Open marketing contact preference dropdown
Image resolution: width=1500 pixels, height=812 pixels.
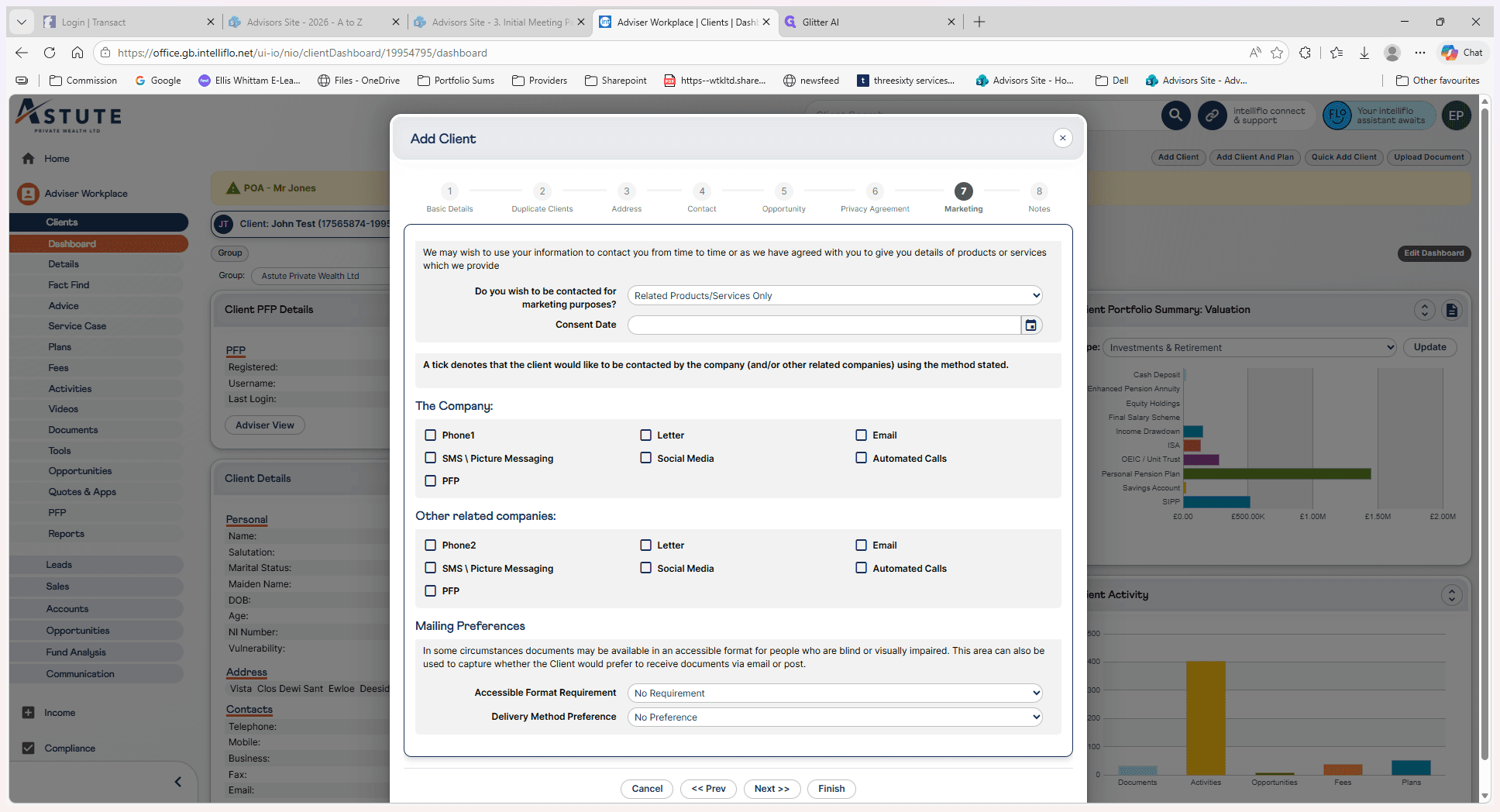[x=835, y=296]
